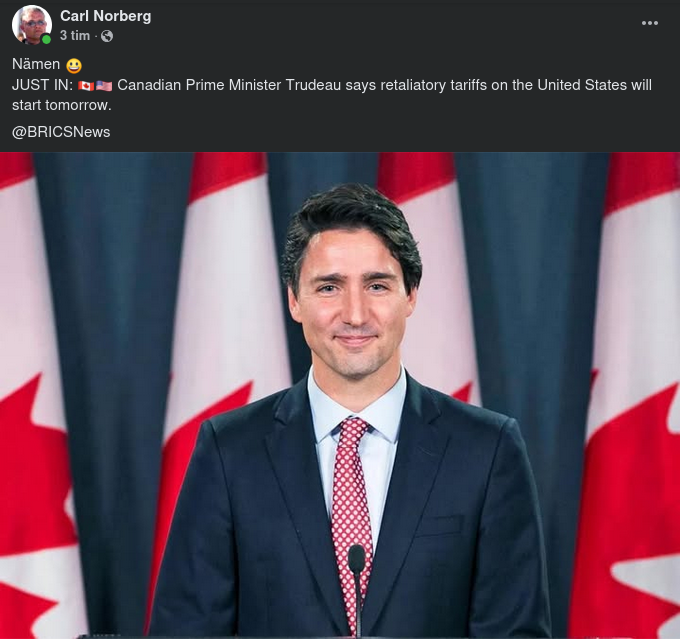
Task: Open the "3 tim" timestamp link
Action: 75,36
